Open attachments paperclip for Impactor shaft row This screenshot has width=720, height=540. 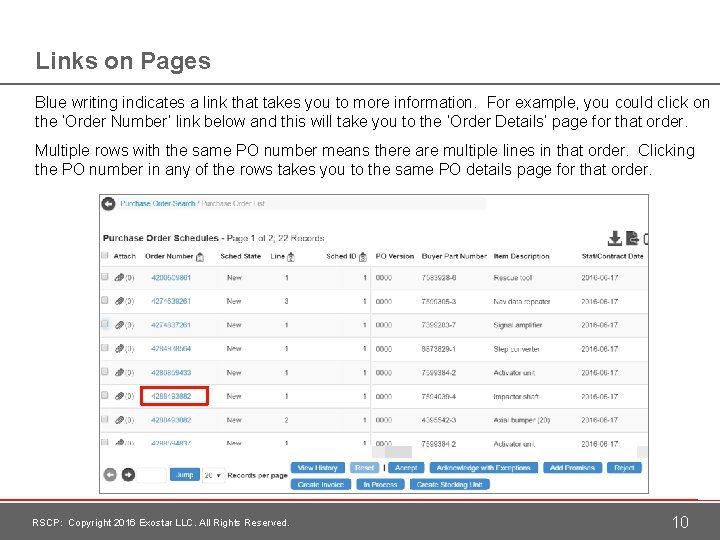pyautogui.click(x=119, y=396)
